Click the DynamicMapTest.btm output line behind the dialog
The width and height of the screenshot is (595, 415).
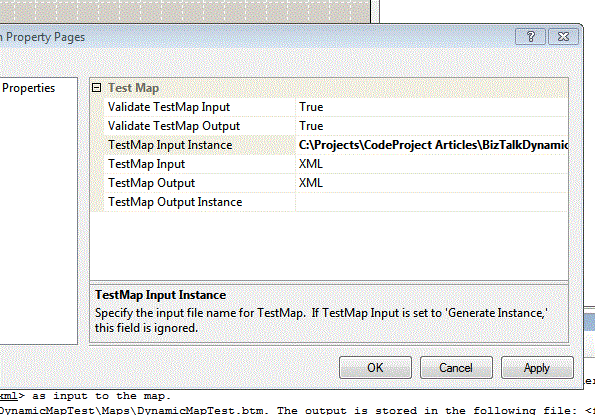[x=298, y=410]
